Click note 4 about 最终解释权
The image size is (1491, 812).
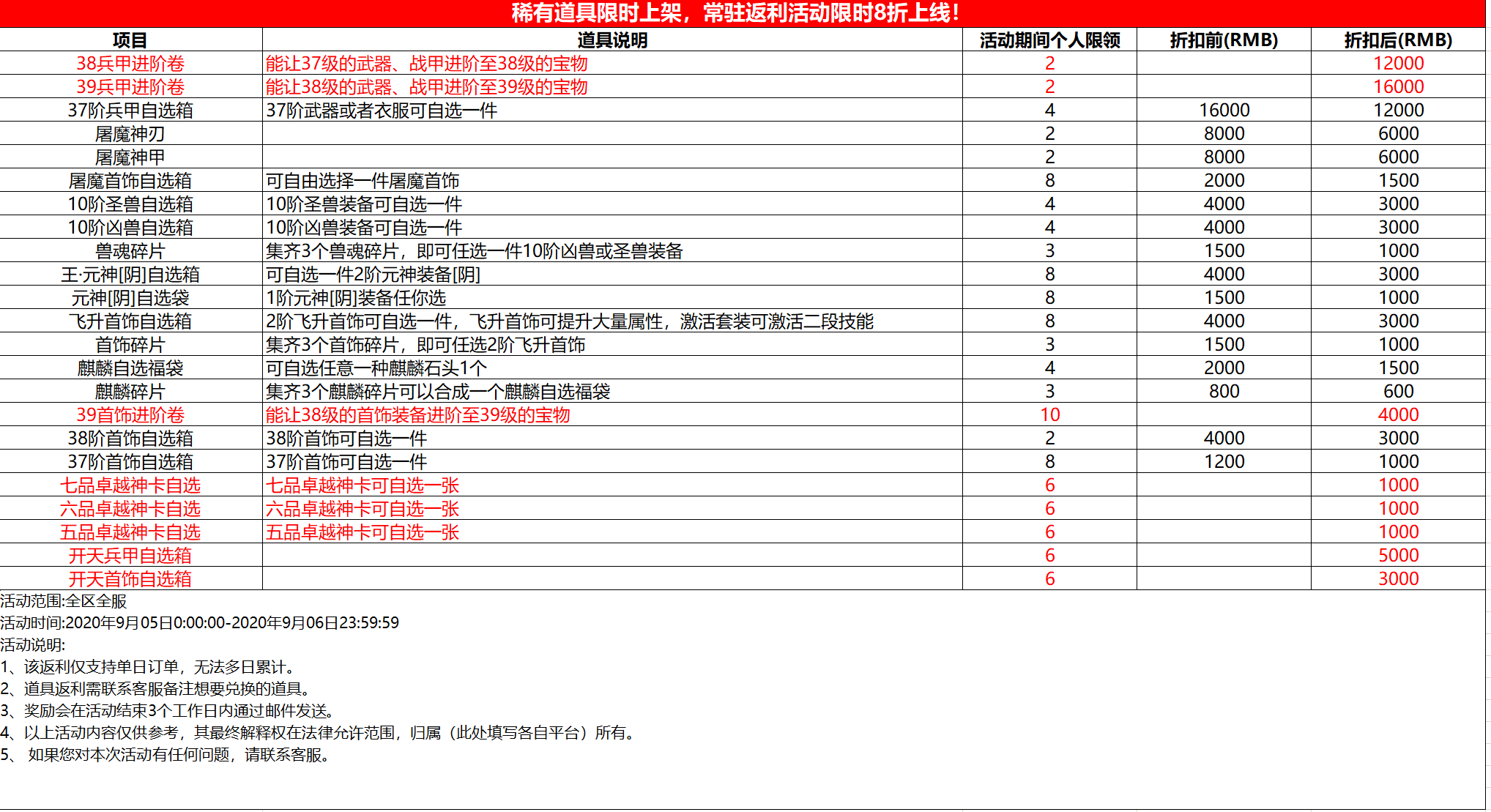point(319,733)
